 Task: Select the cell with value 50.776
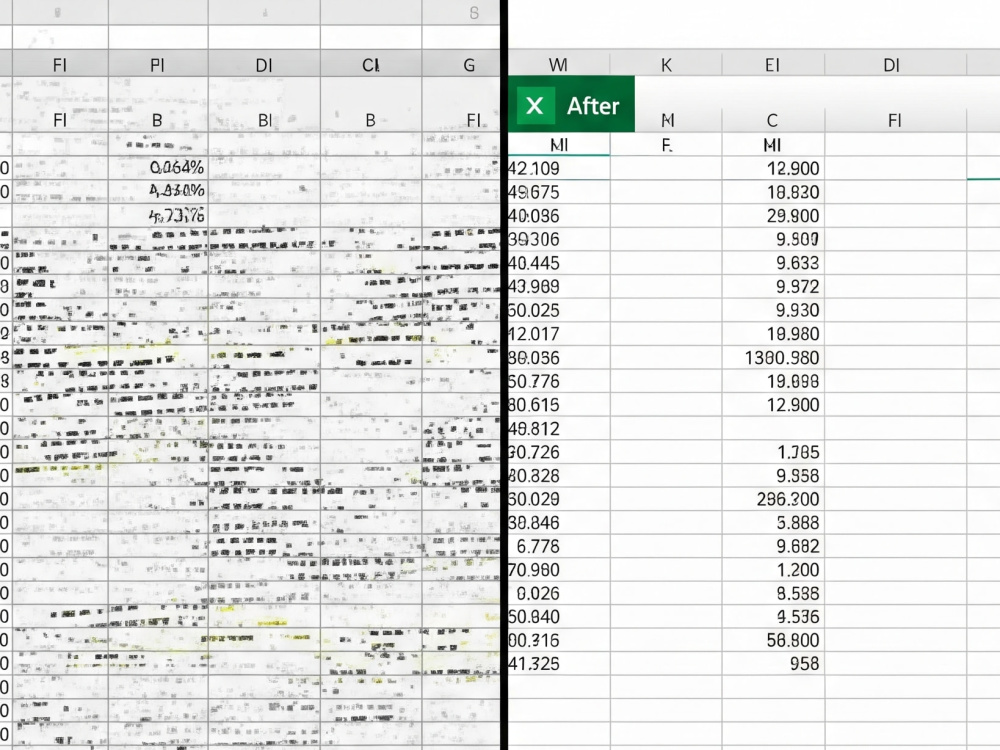[x=559, y=381]
